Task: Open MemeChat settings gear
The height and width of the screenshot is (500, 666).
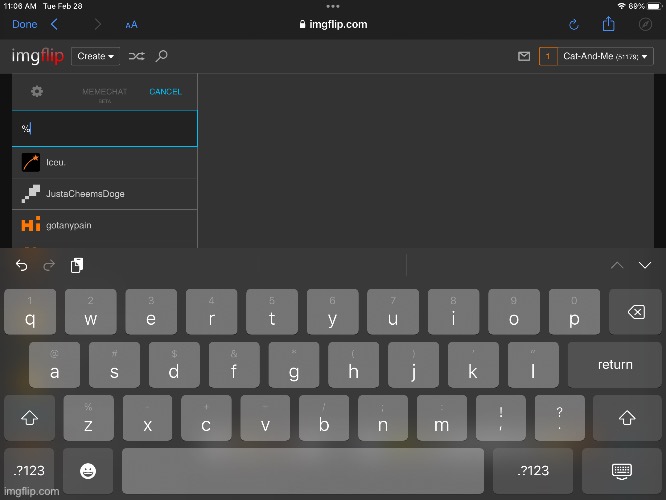Action: click(37, 91)
